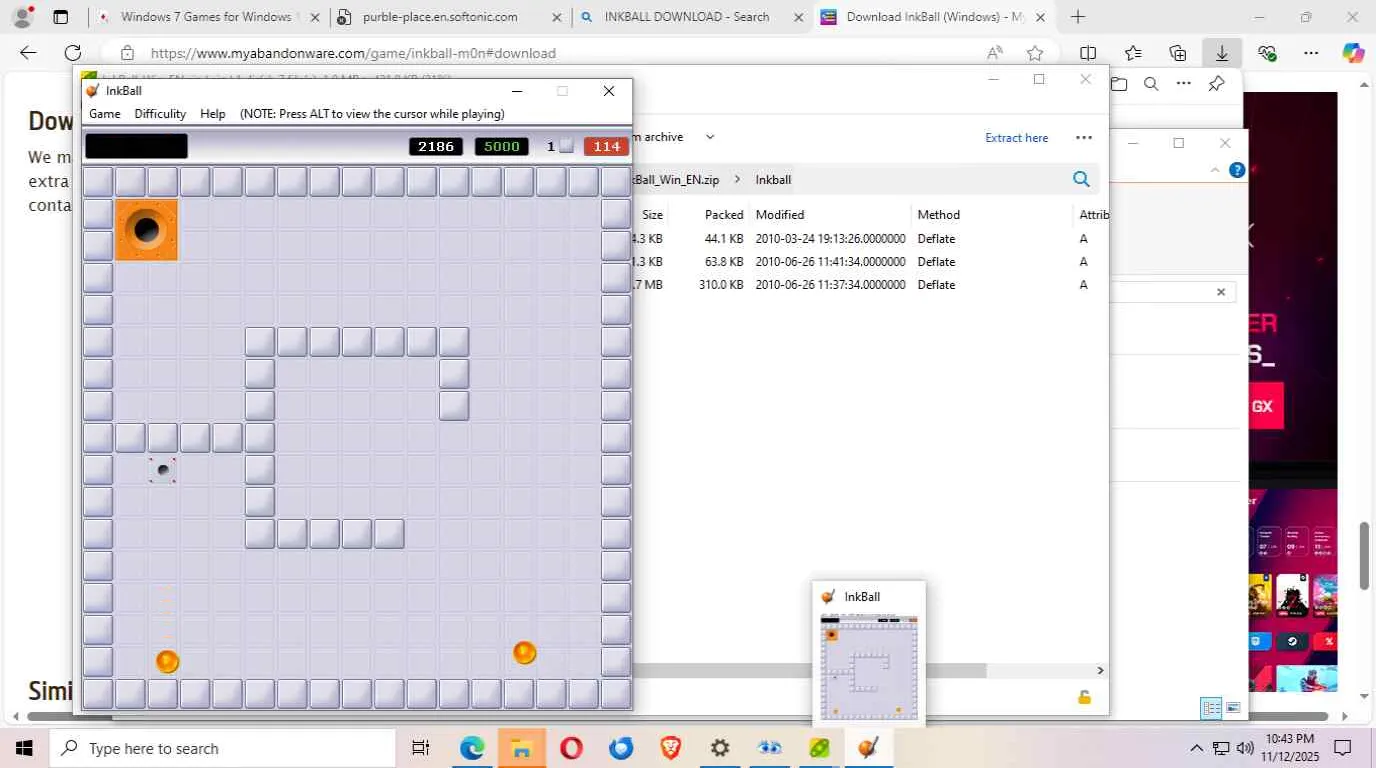
Task: Close the Download InkBall browser tab
Action: pyautogui.click(x=1040, y=17)
